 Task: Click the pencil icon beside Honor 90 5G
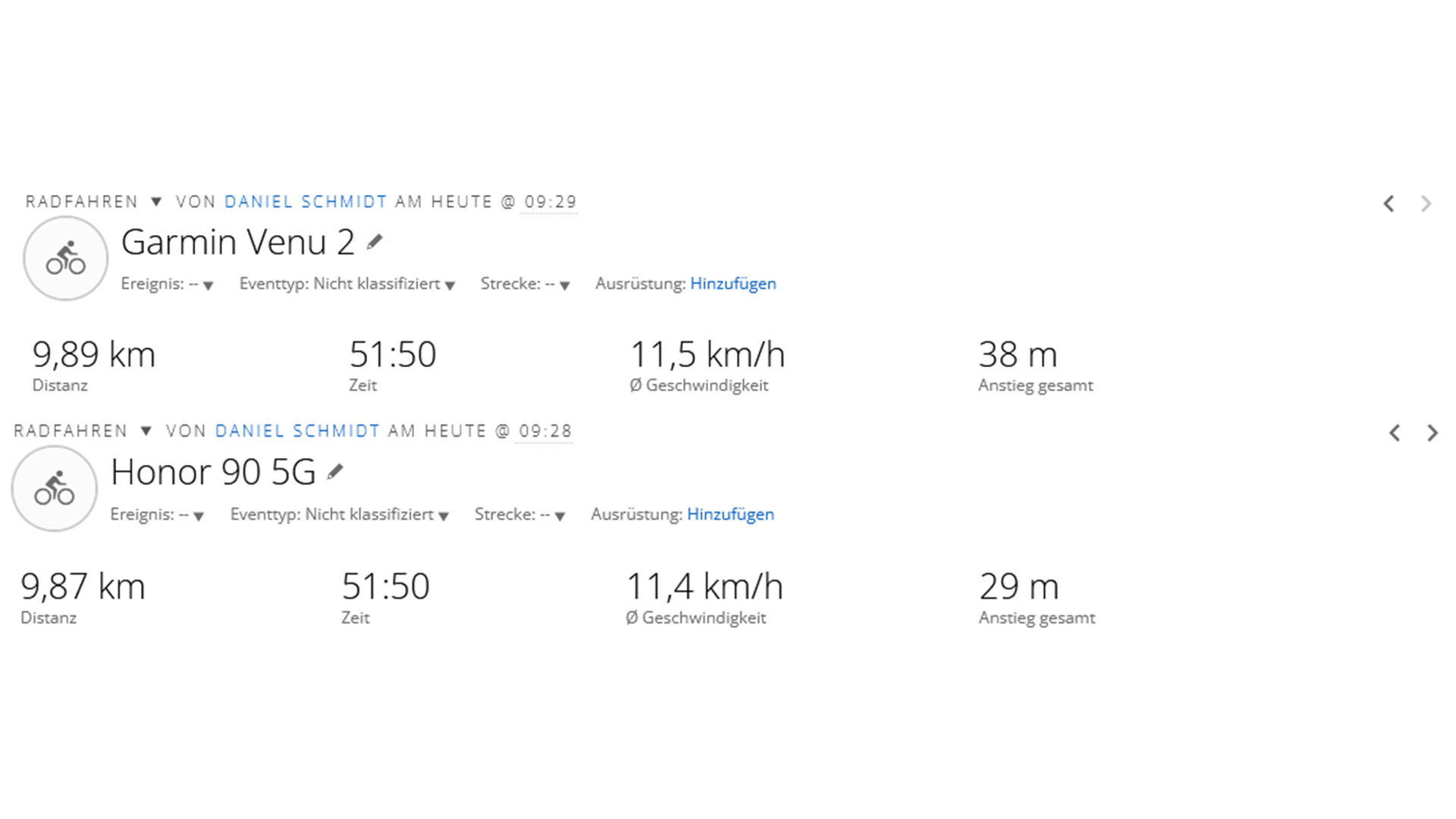[x=335, y=472]
